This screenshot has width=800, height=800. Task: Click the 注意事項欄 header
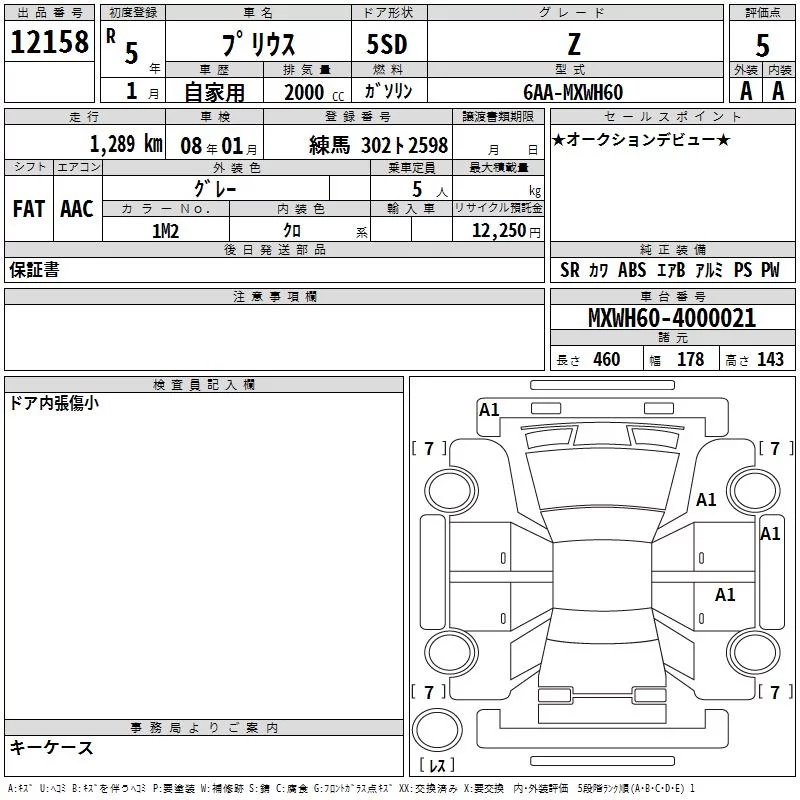[274, 296]
